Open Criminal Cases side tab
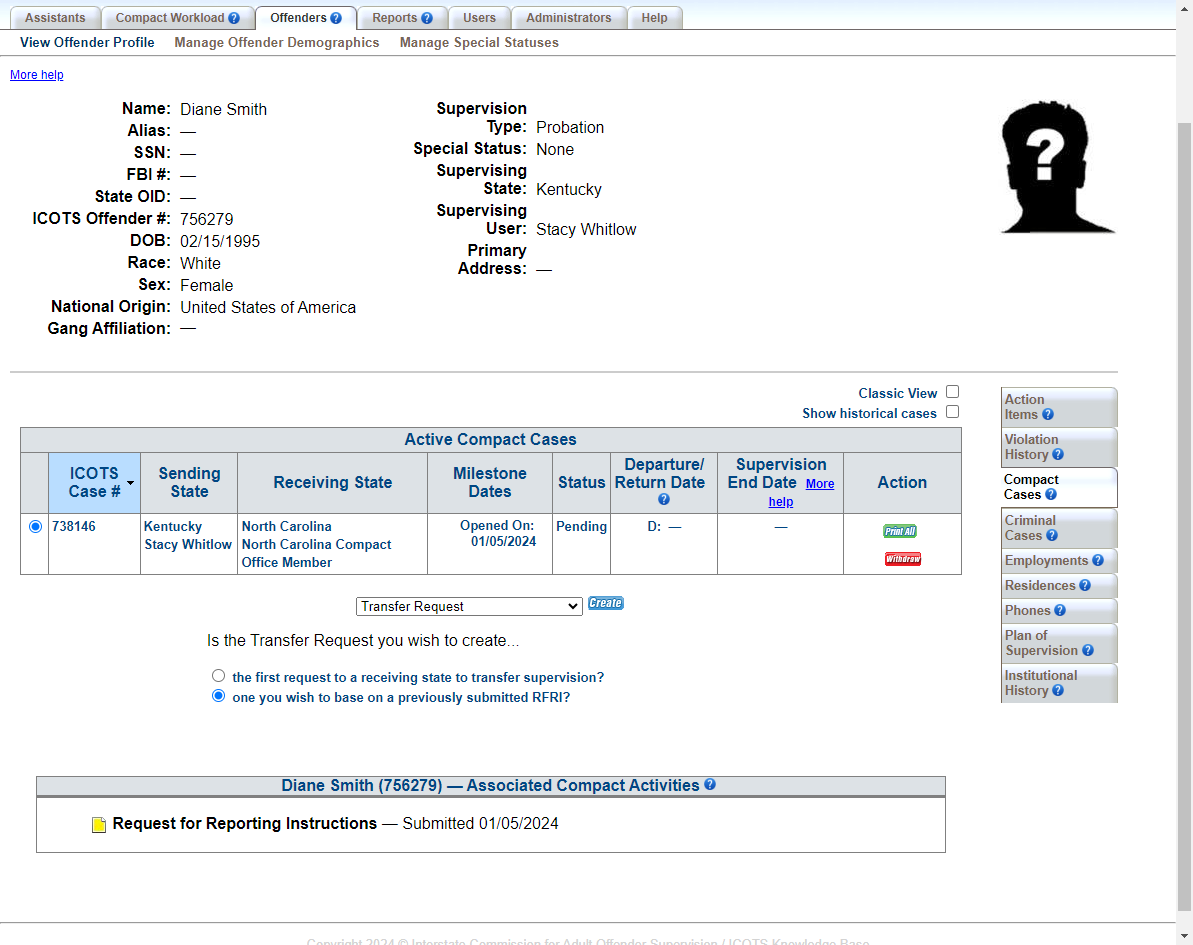Image resolution: width=1193 pixels, height=945 pixels. click(x=1058, y=528)
